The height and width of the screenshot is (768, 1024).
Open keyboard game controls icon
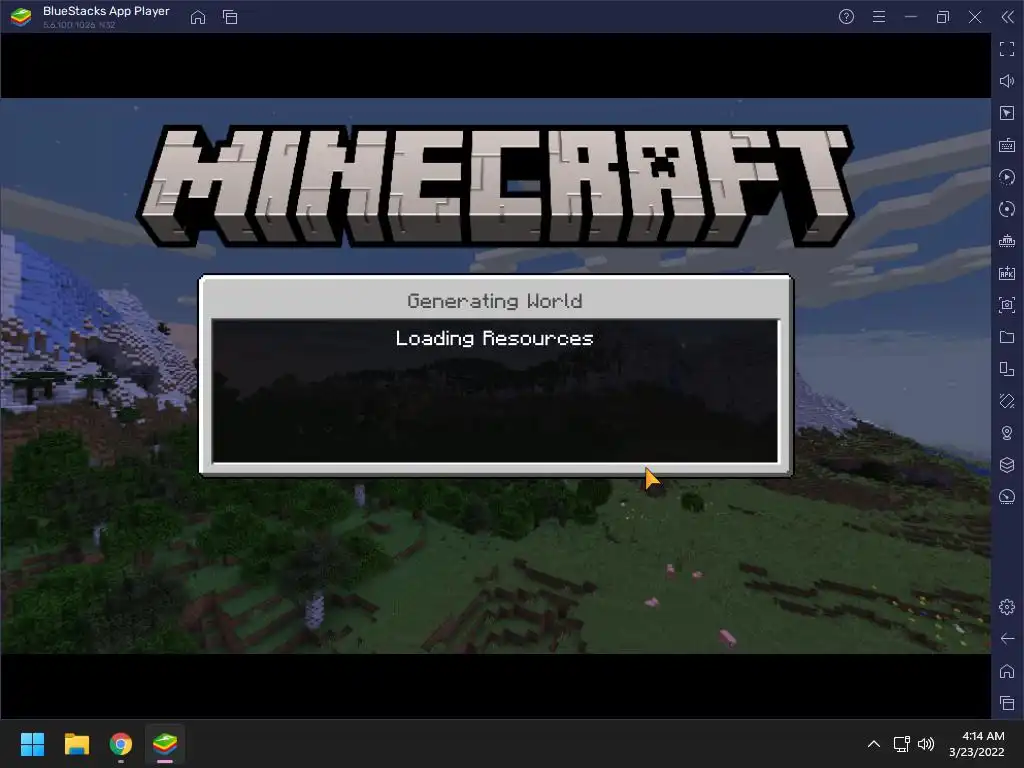point(1007,145)
